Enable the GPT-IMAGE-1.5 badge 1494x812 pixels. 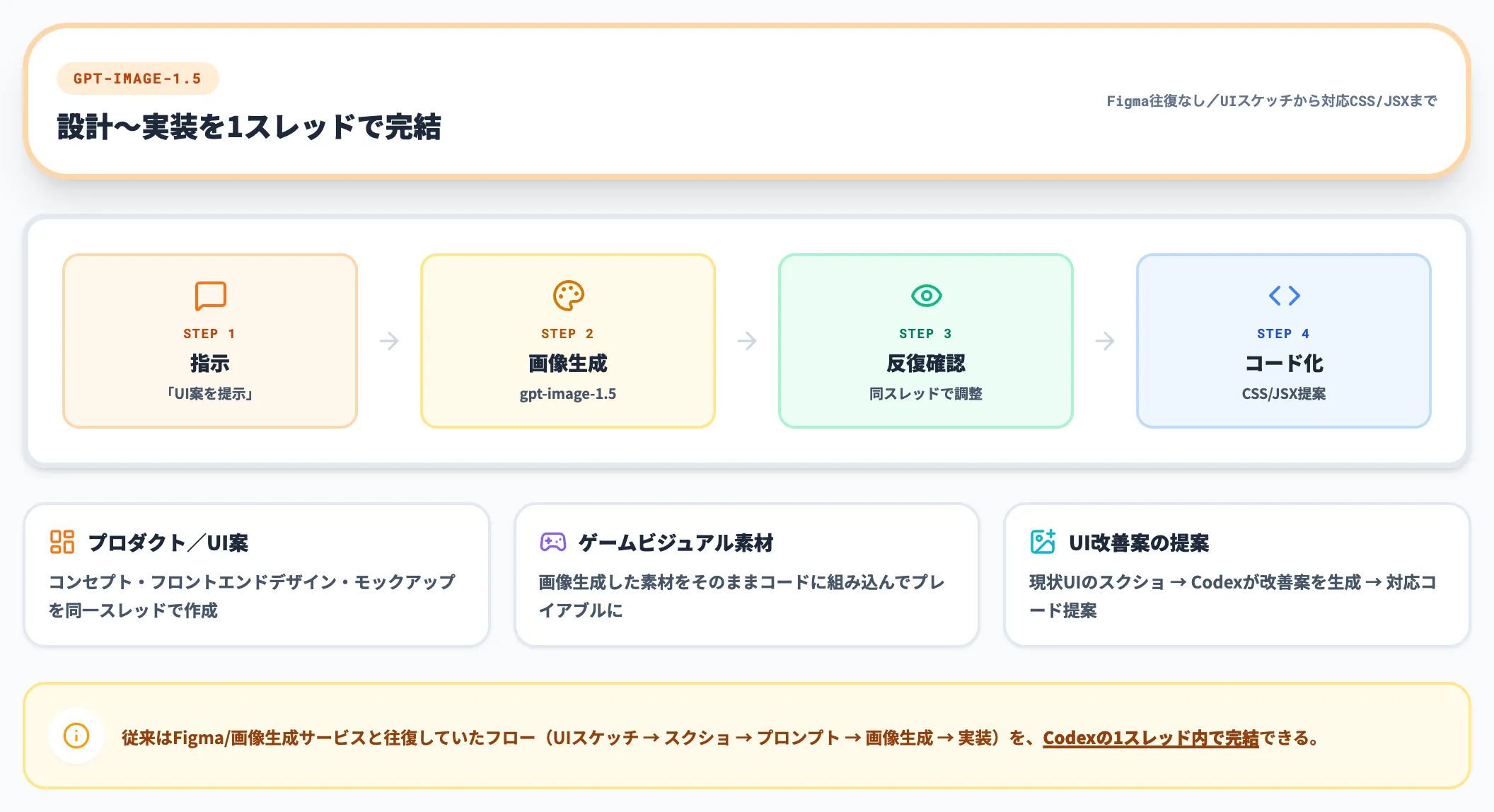pyautogui.click(x=137, y=79)
